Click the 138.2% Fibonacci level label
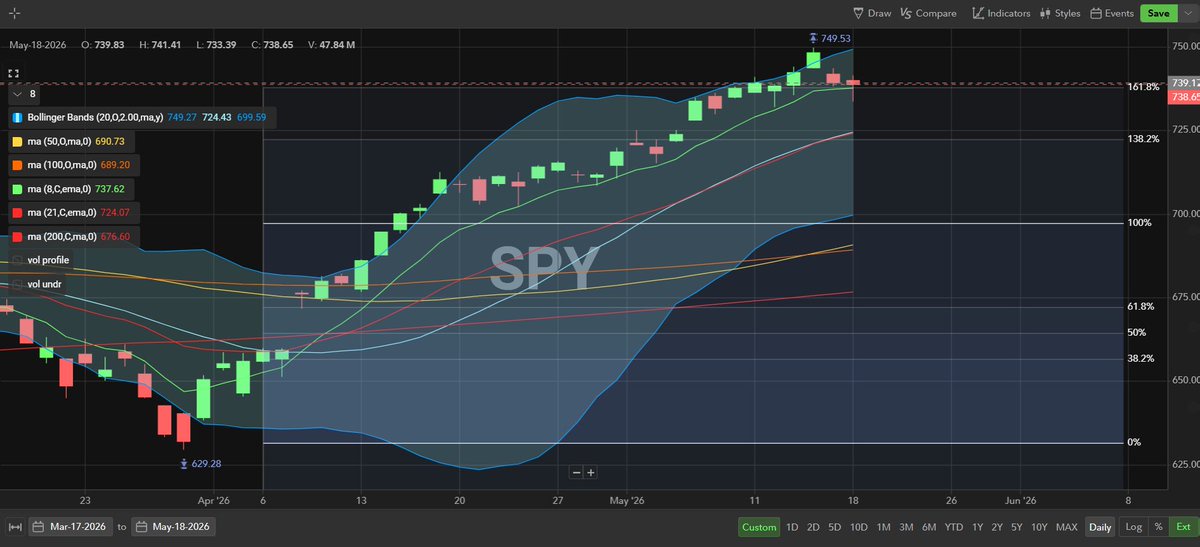The image size is (1200, 547). 1143,139
